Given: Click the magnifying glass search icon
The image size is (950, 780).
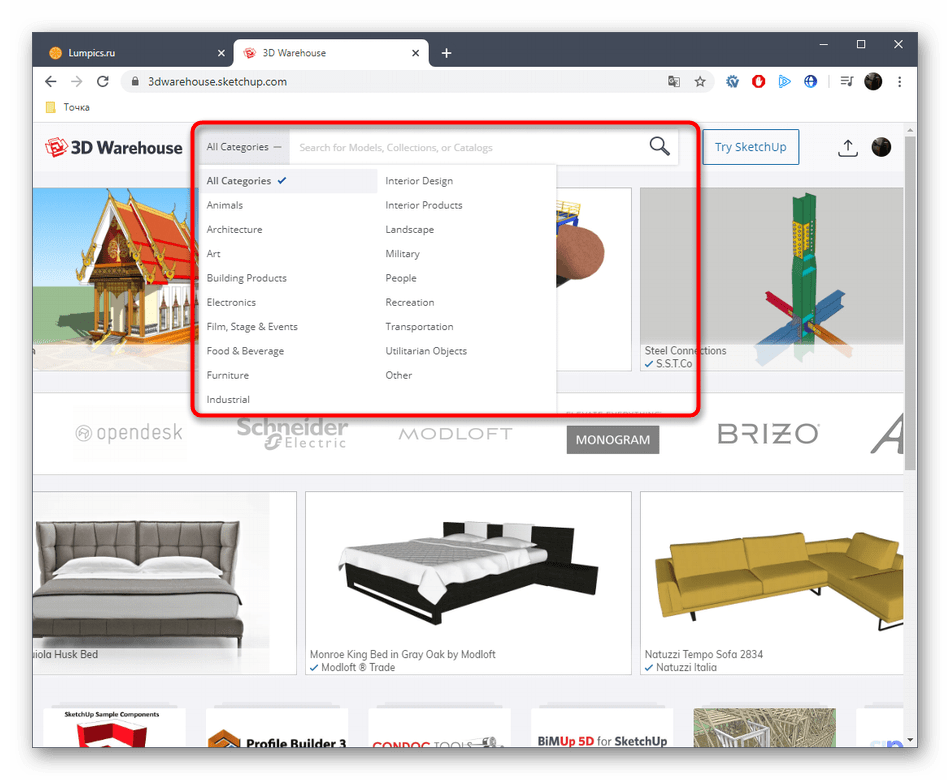Looking at the screenshot, I should 659,147.
